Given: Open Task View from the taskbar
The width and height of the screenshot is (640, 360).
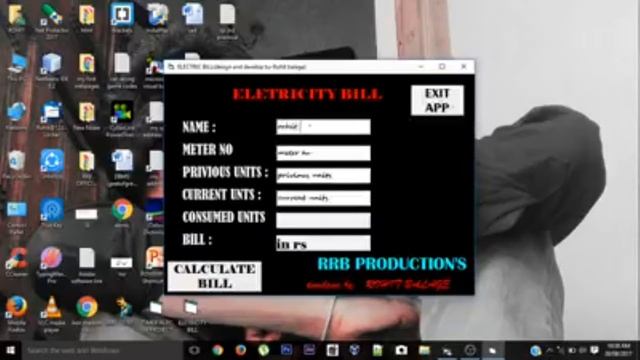Looking at the screenshot, I should pyautogui.click(x=194, y=350).
